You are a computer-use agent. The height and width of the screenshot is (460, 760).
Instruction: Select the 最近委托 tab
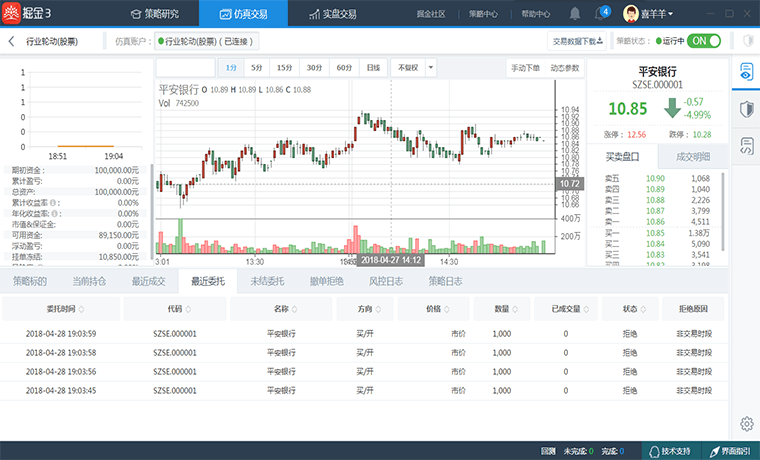(208, 281)
